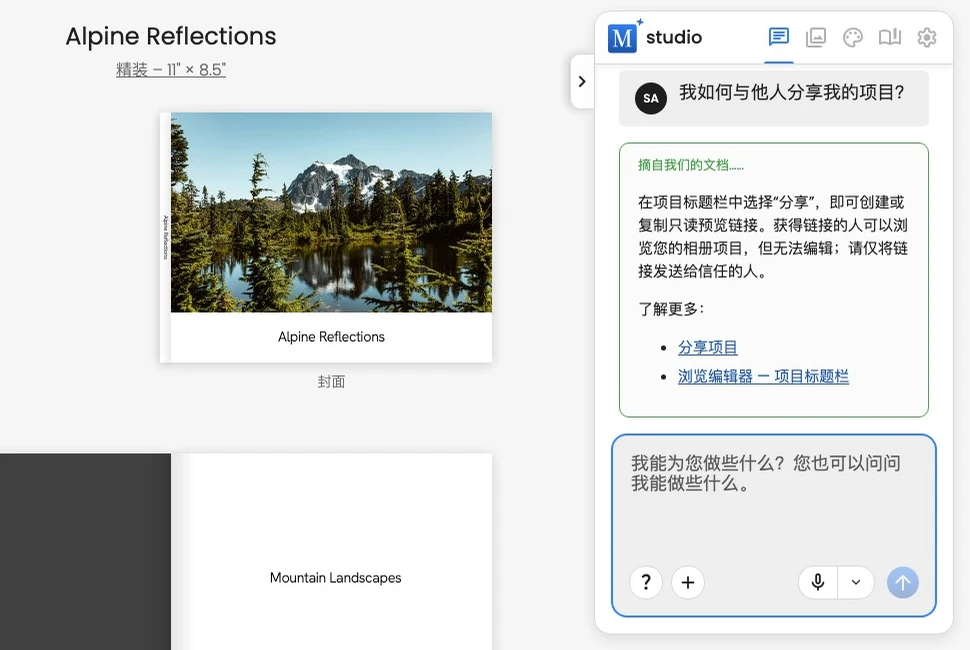This screenshot has height=650, width=970.
Task: Click the Alpine Reflections cover caption text
Action: coord(332,336)
